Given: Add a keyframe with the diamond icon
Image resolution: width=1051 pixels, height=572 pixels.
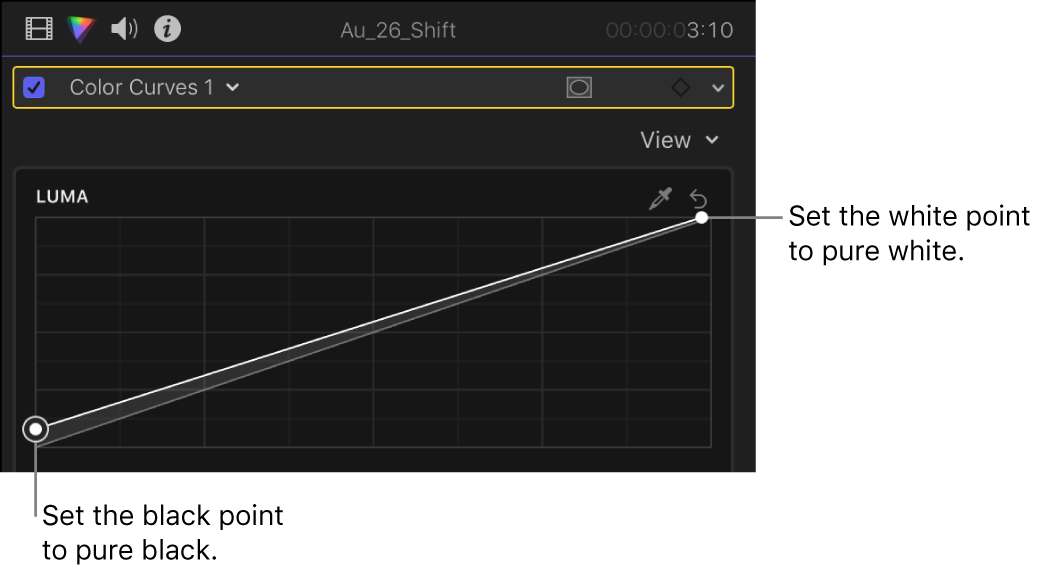Looking at the screenshot, I should click(x=680, y=88).
